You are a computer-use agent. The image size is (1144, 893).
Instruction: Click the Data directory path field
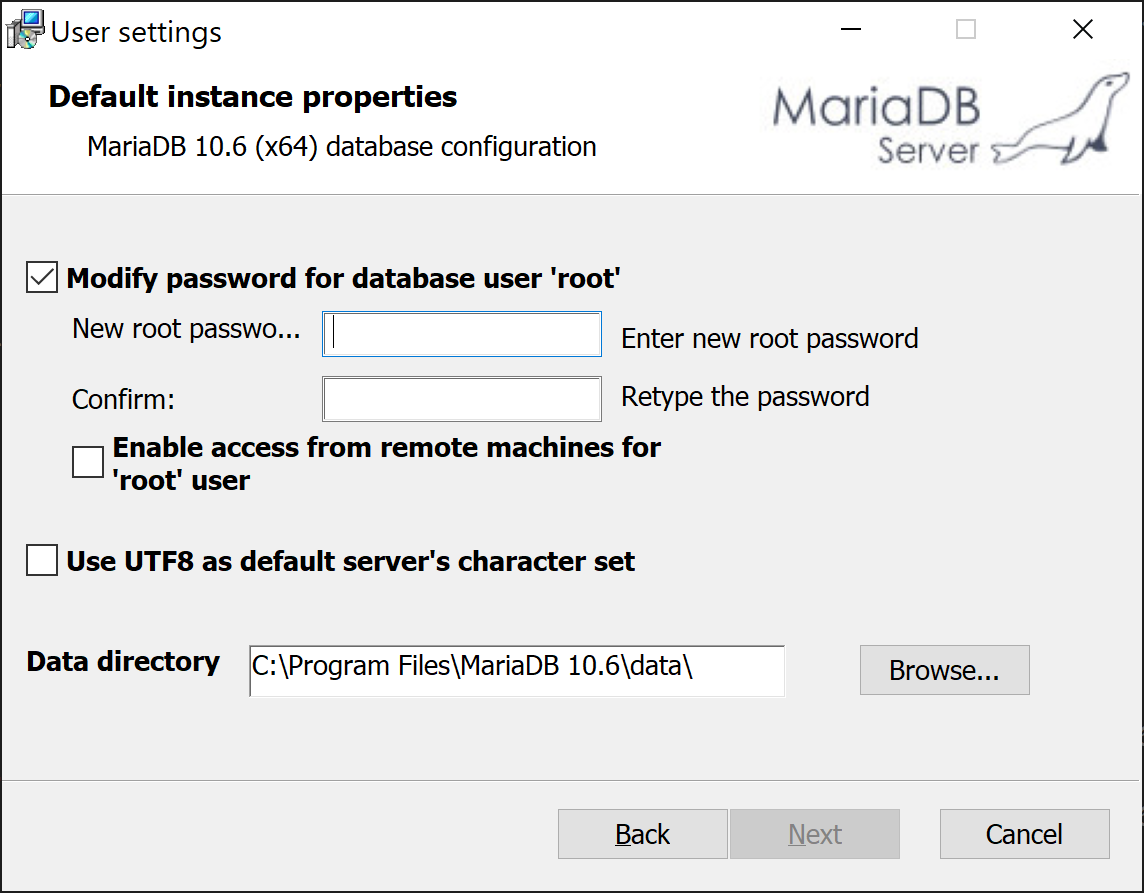click(x=516, y=670)
